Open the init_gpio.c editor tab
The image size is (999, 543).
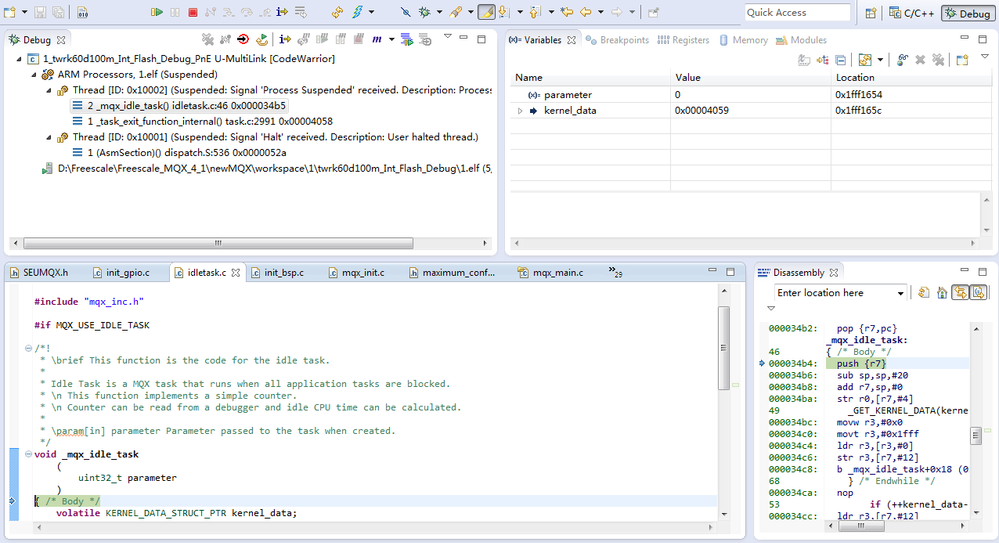121,273
